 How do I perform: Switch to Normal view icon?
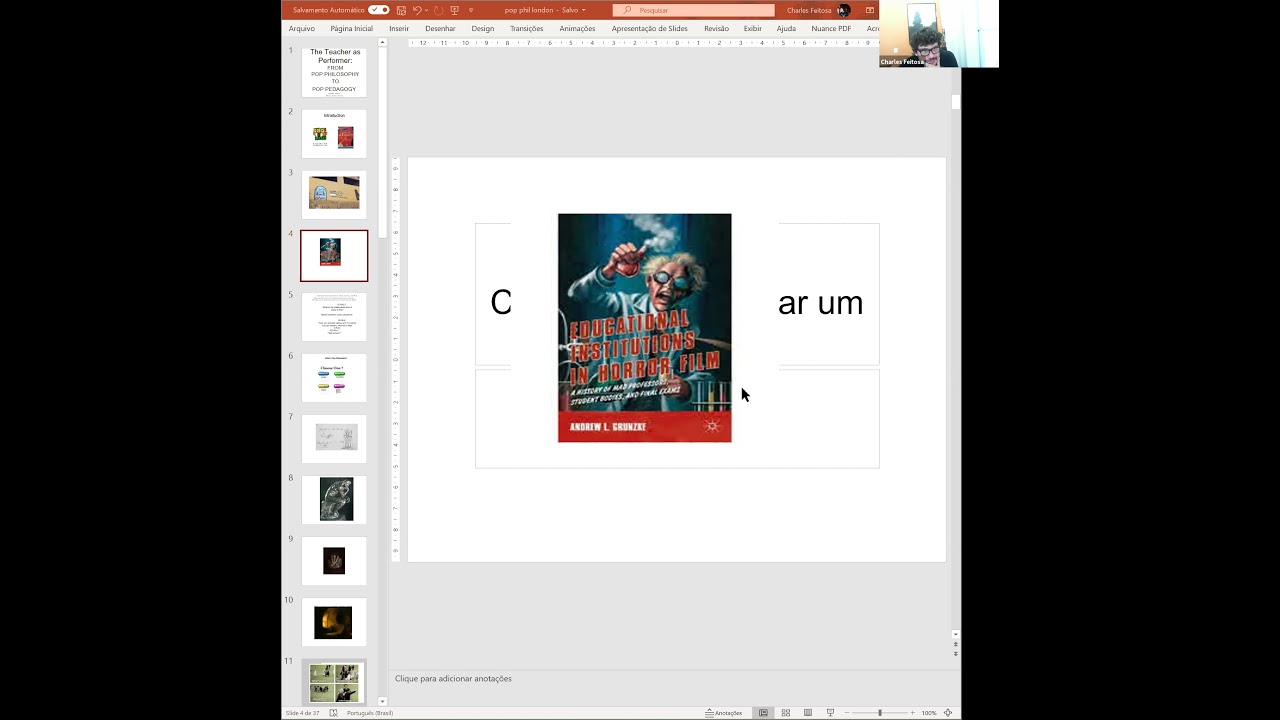click(x=763, y=713)
